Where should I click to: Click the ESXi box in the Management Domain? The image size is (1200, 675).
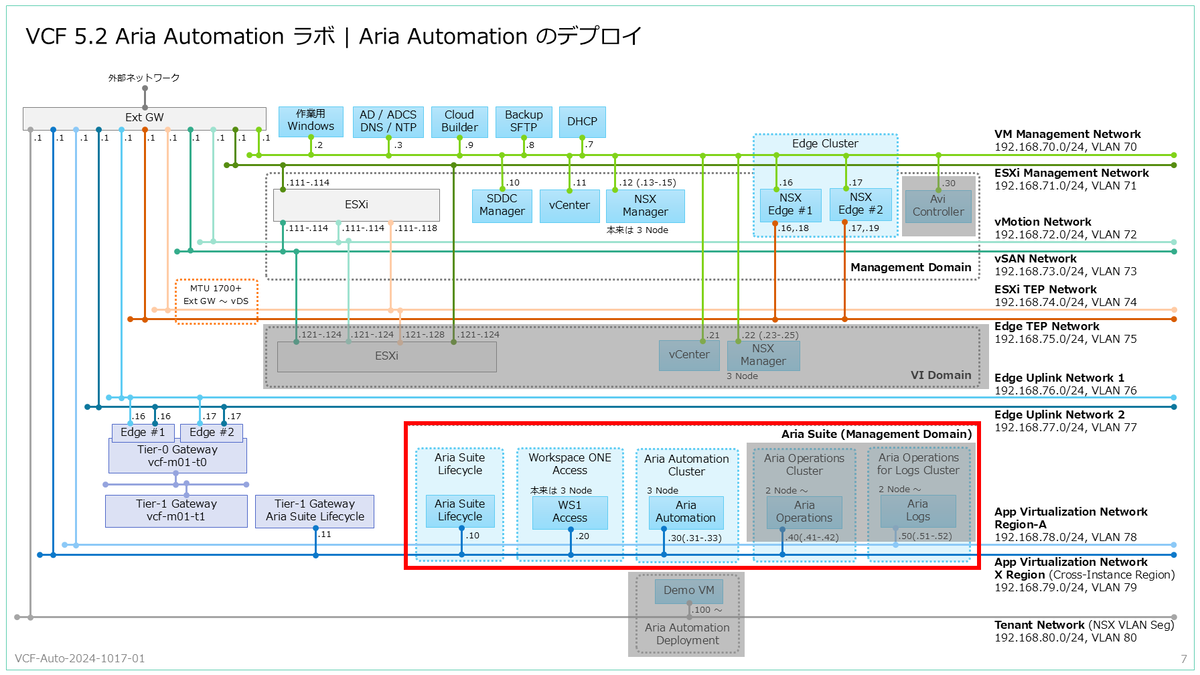357,205
